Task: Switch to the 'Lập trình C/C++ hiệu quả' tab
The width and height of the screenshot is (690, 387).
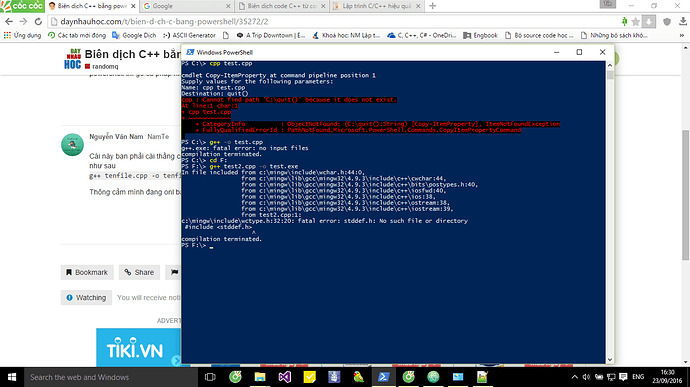Action: tap(377, 6)
